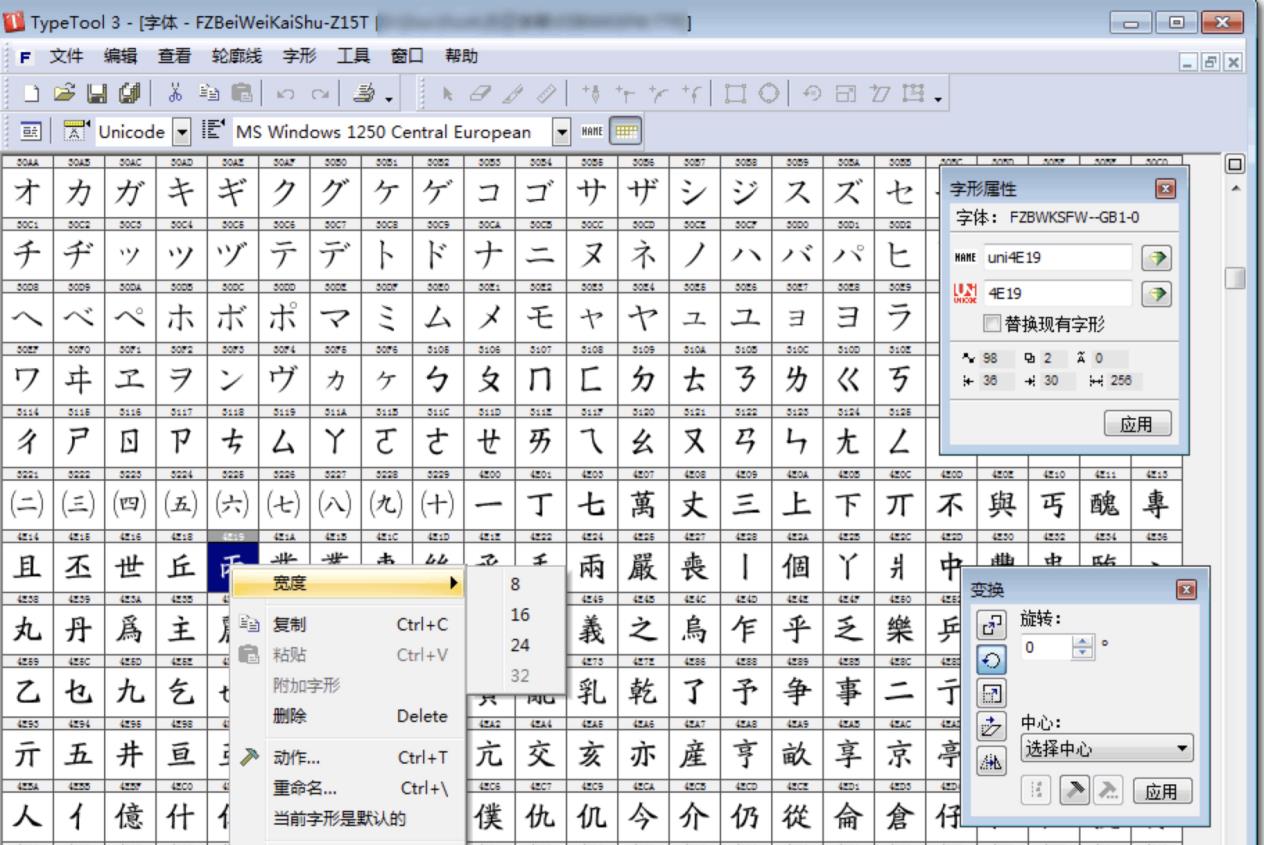Screen dimensions: 1264x845
Task: Click the 4E19 Unicode input field
Action: pyautogui.click(x=1058, y=293)
